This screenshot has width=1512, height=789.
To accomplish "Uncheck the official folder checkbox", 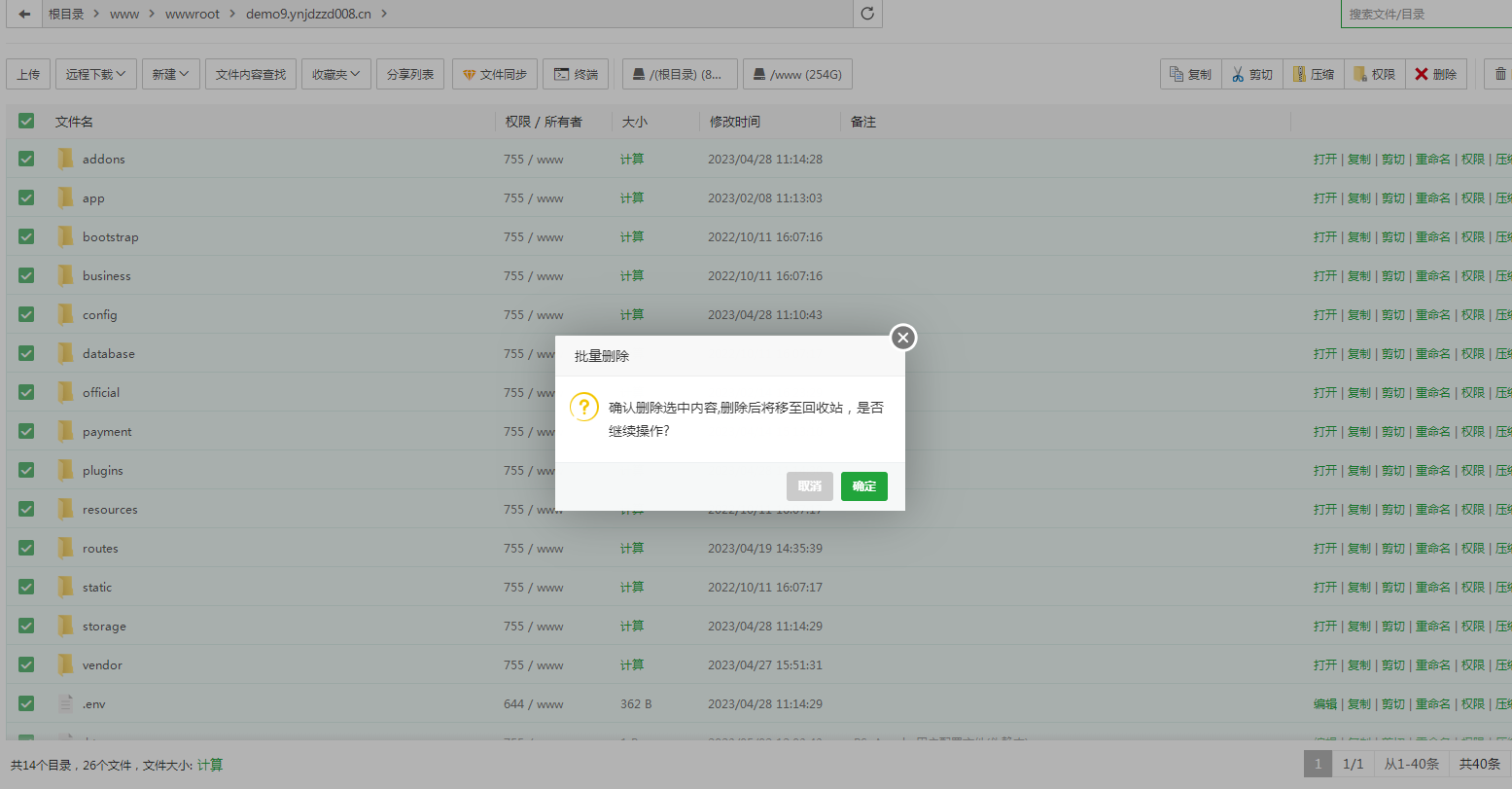I will pyautogui.click(x=26, y=392).
